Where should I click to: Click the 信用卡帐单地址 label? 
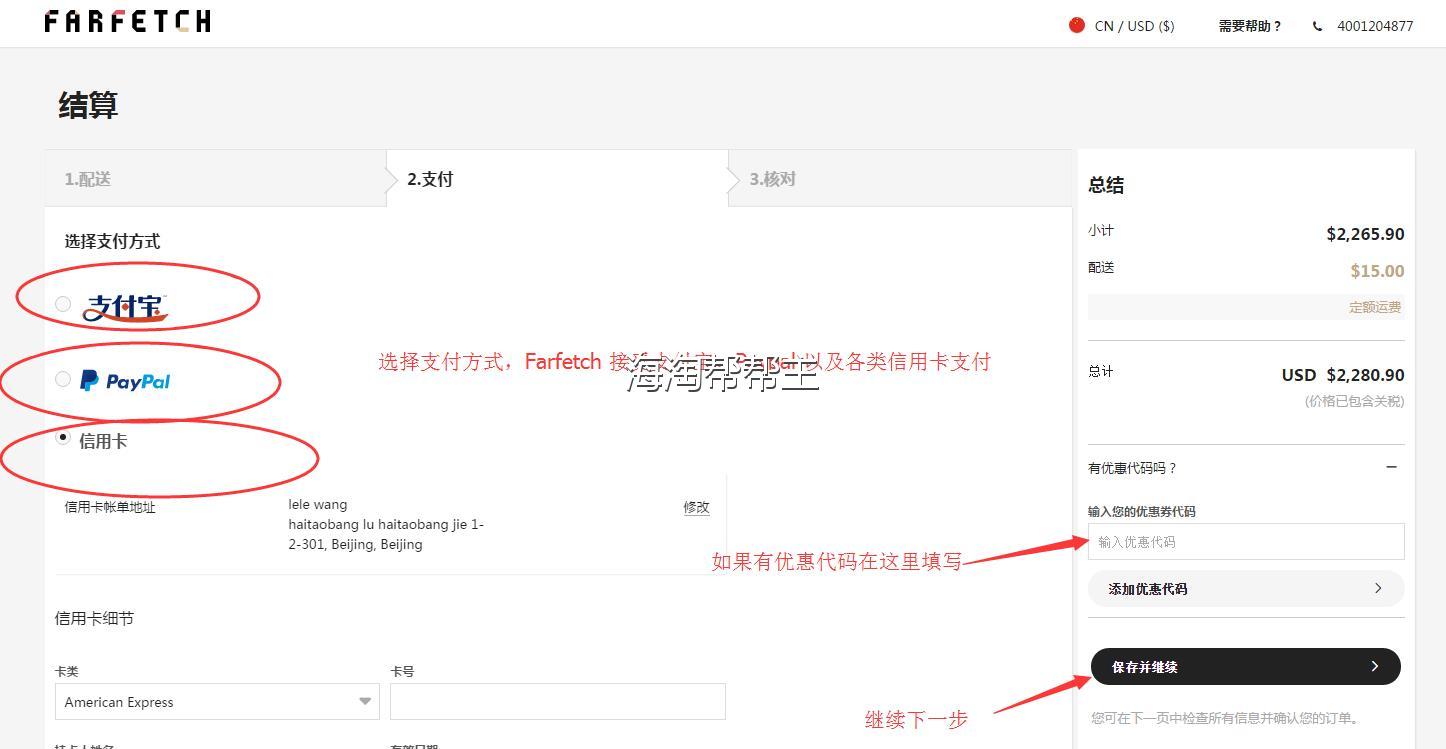pyautogui.click(x=110, y=507)
